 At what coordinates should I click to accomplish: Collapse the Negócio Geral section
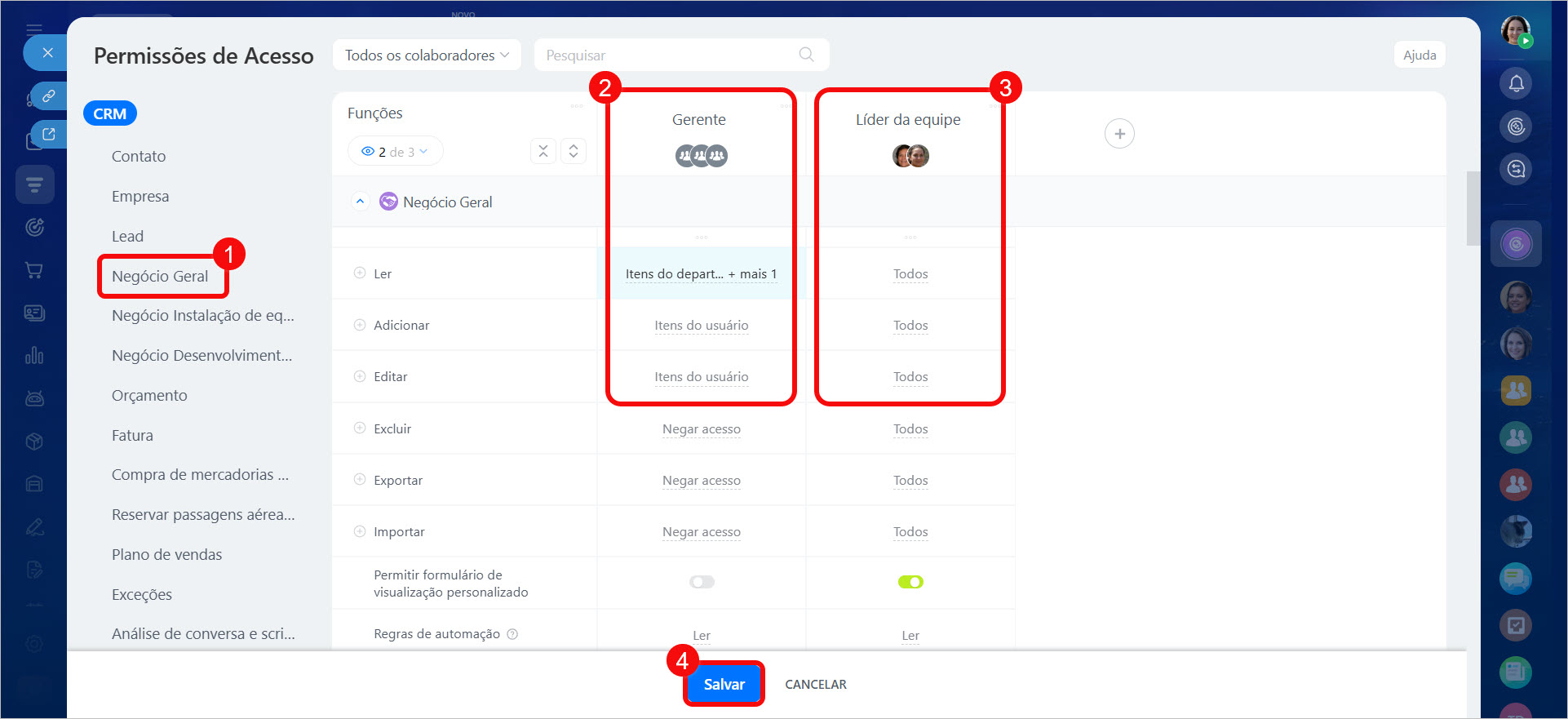(x=360, y=202)
